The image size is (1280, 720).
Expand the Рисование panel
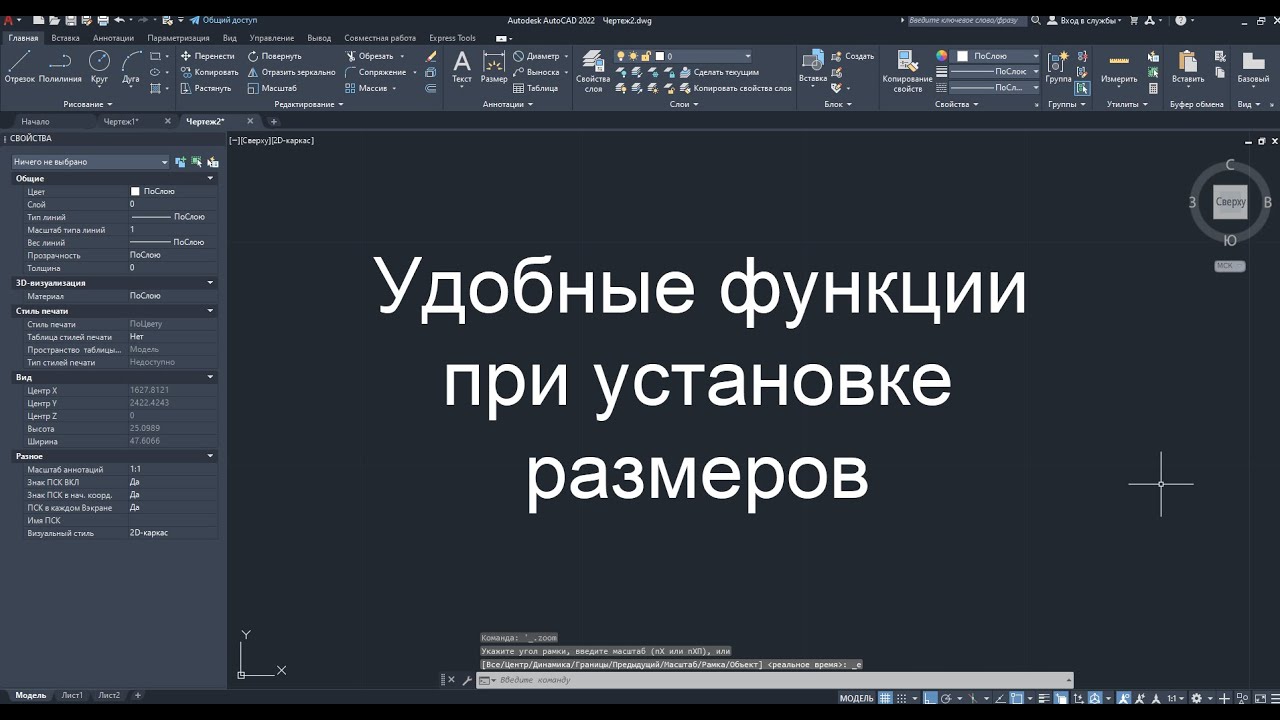88,104
